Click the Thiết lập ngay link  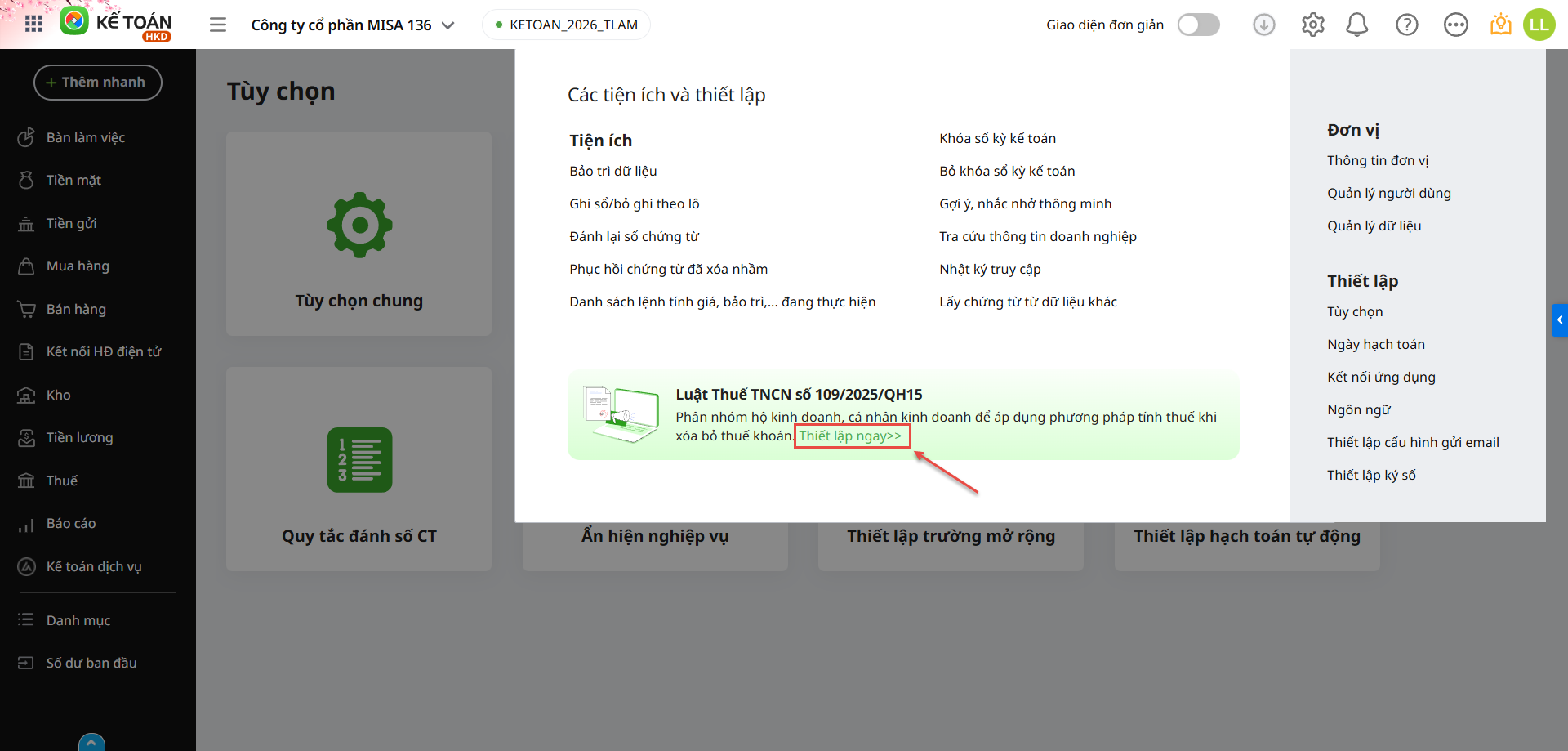click(850, 436)
